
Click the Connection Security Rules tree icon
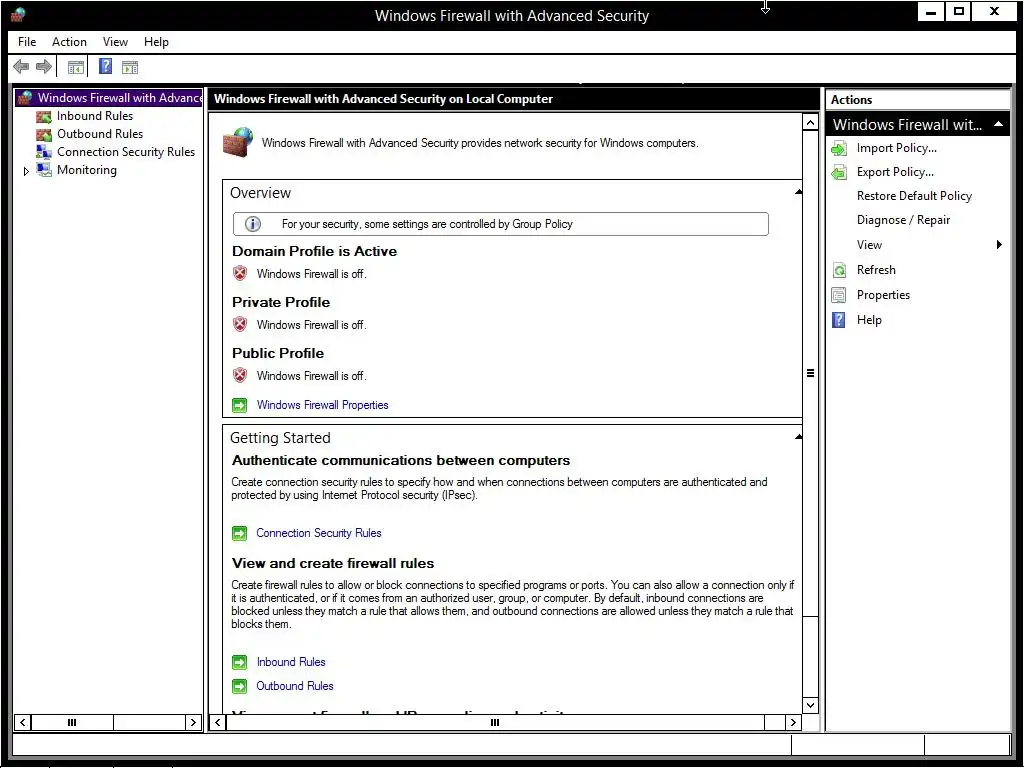44,152
